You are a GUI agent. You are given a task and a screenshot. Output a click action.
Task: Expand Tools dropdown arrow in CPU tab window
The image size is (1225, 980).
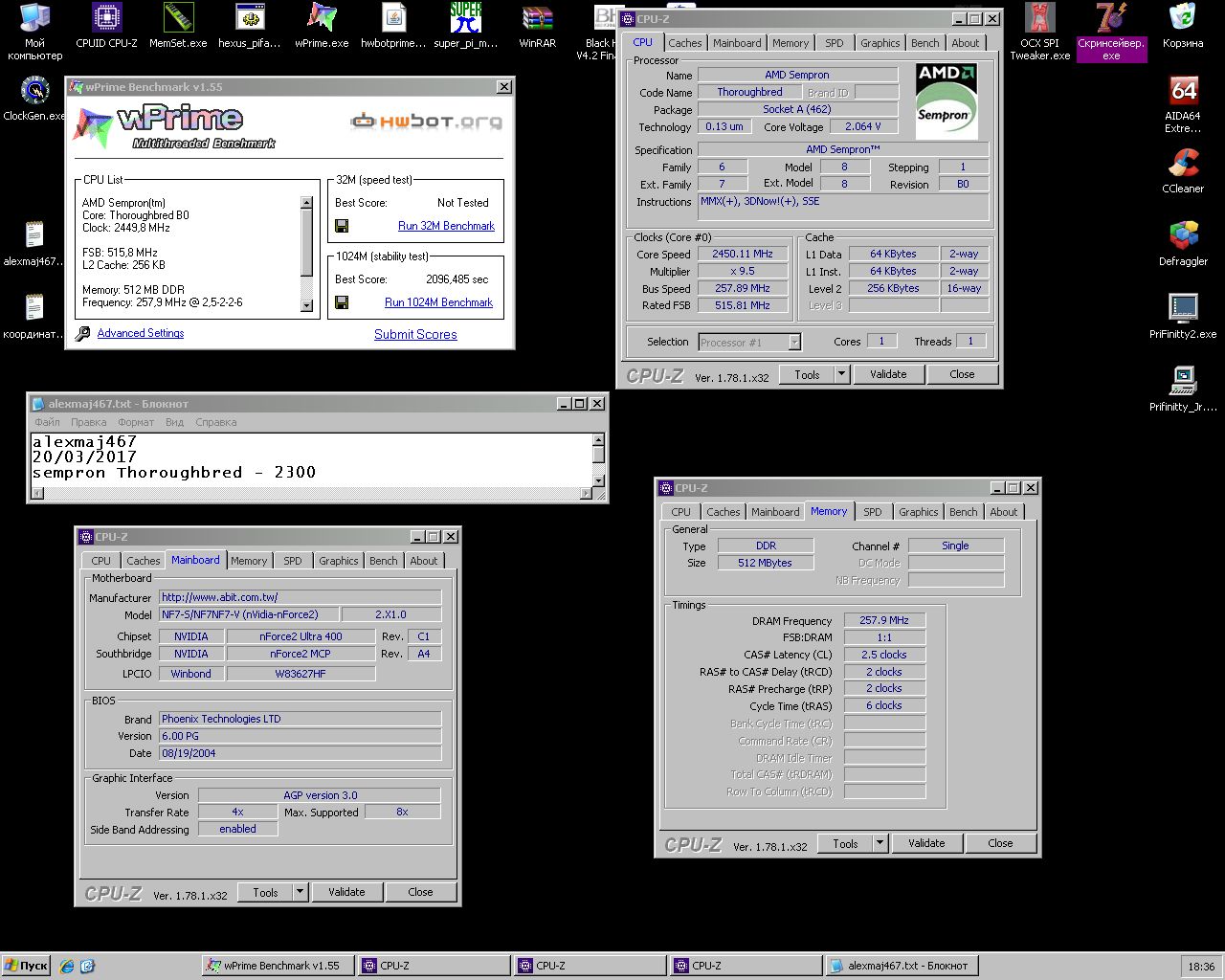pyautogui.click(x=842, y=374)
